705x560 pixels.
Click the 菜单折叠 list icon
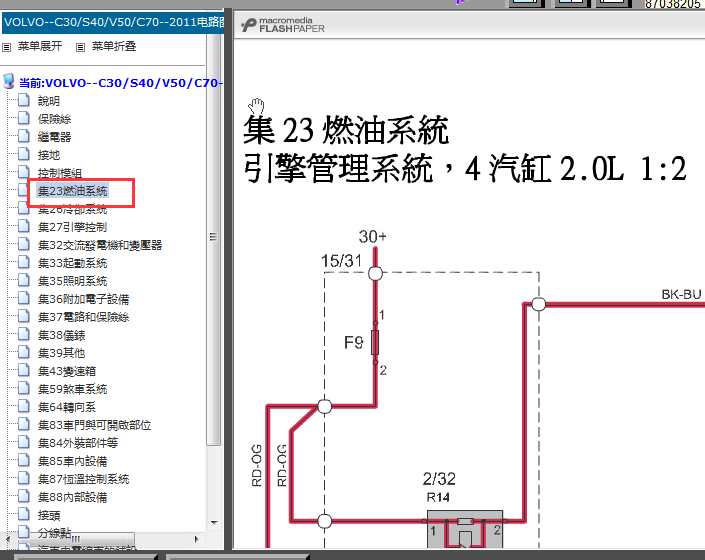coord(80,47)
